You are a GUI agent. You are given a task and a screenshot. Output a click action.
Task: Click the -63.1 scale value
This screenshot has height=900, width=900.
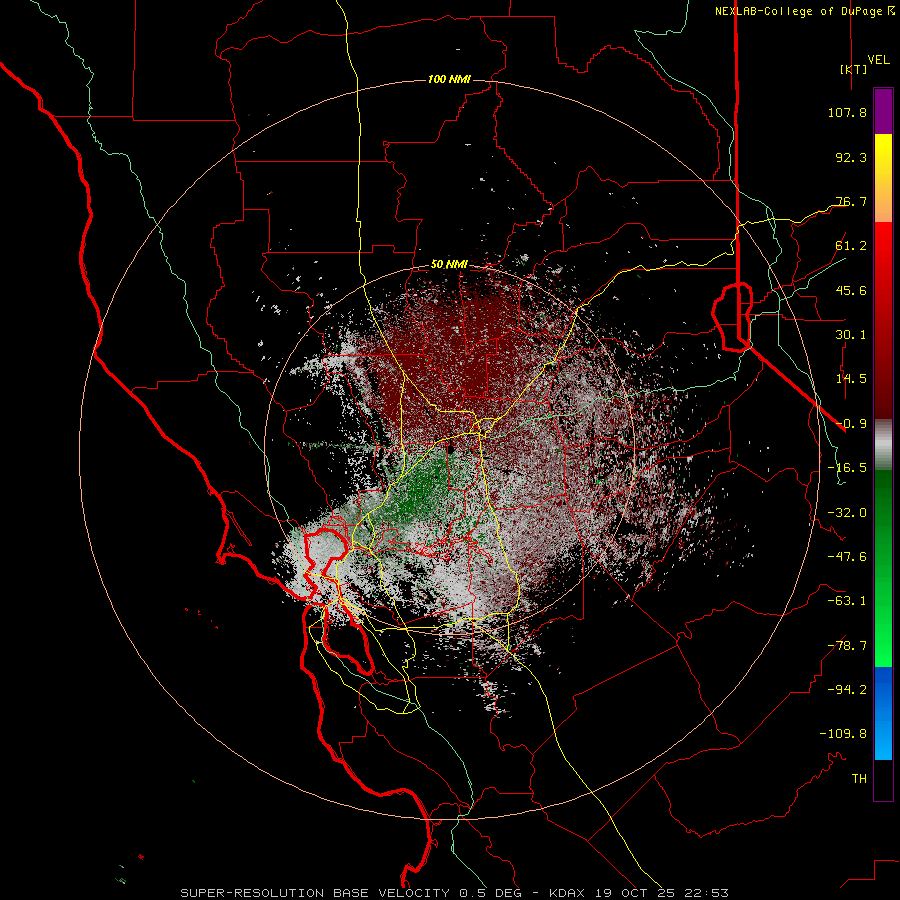coord(847,601)
